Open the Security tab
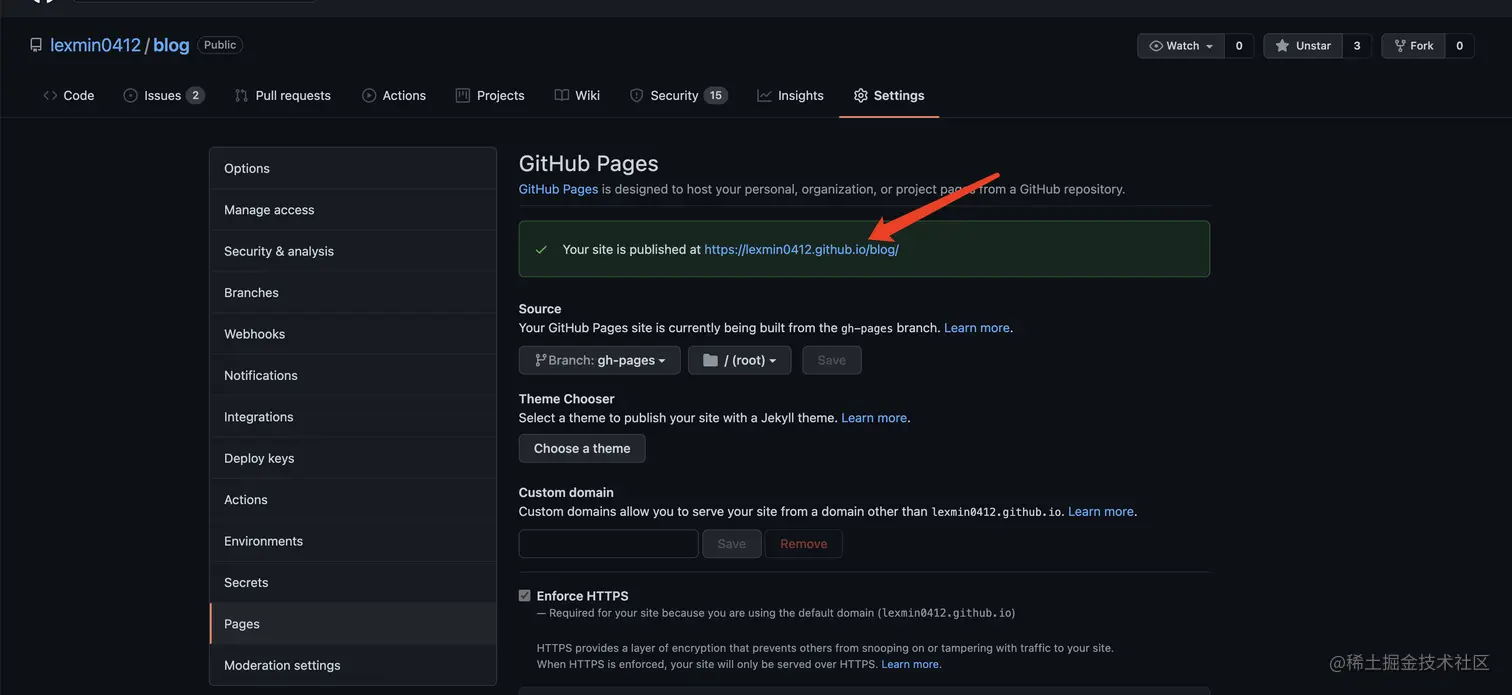Image resolution: width=1512 pixels, height=695 pixels. 678,95
